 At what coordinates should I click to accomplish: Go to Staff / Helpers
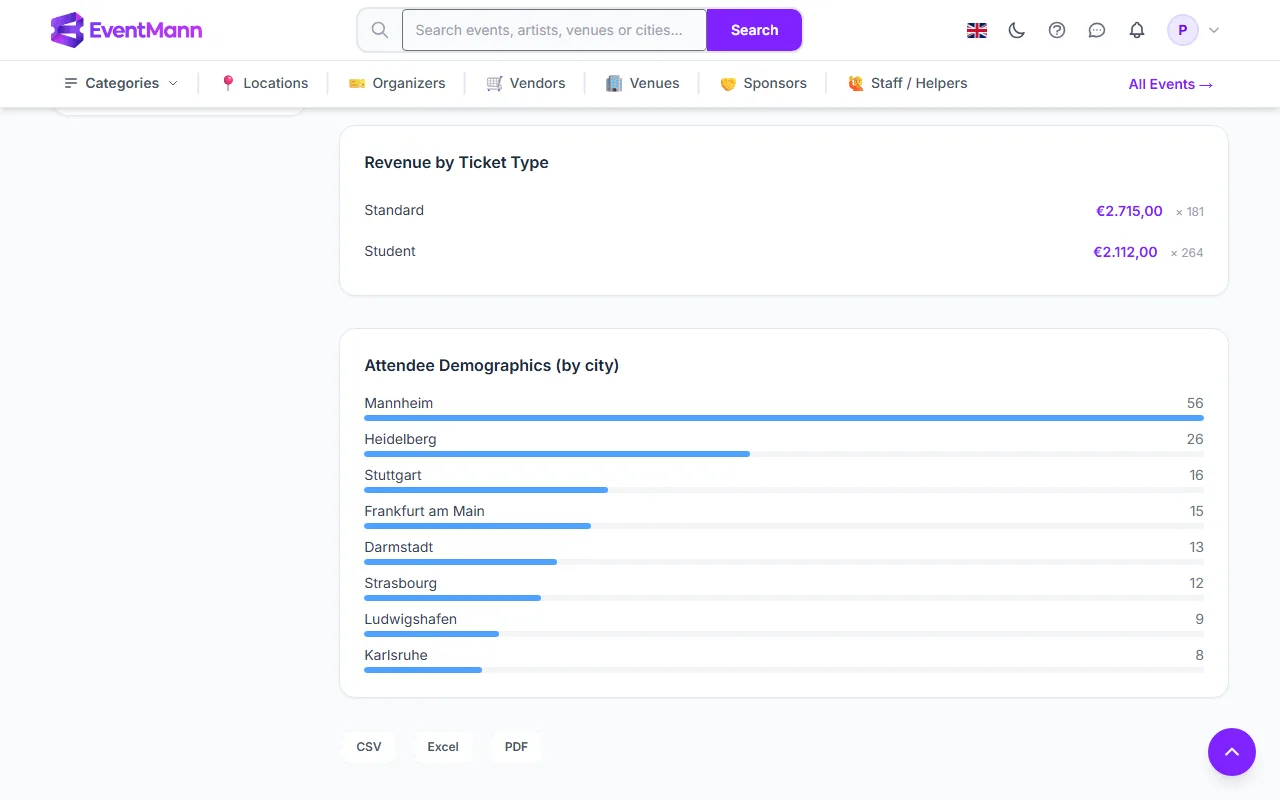907,83
